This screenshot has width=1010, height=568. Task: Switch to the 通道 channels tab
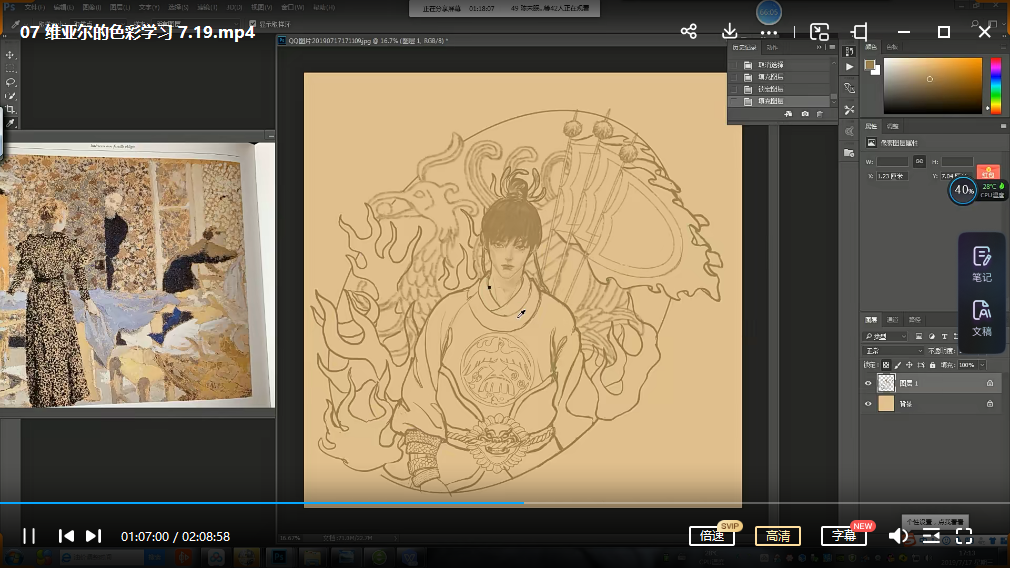(x=893, y=319)
